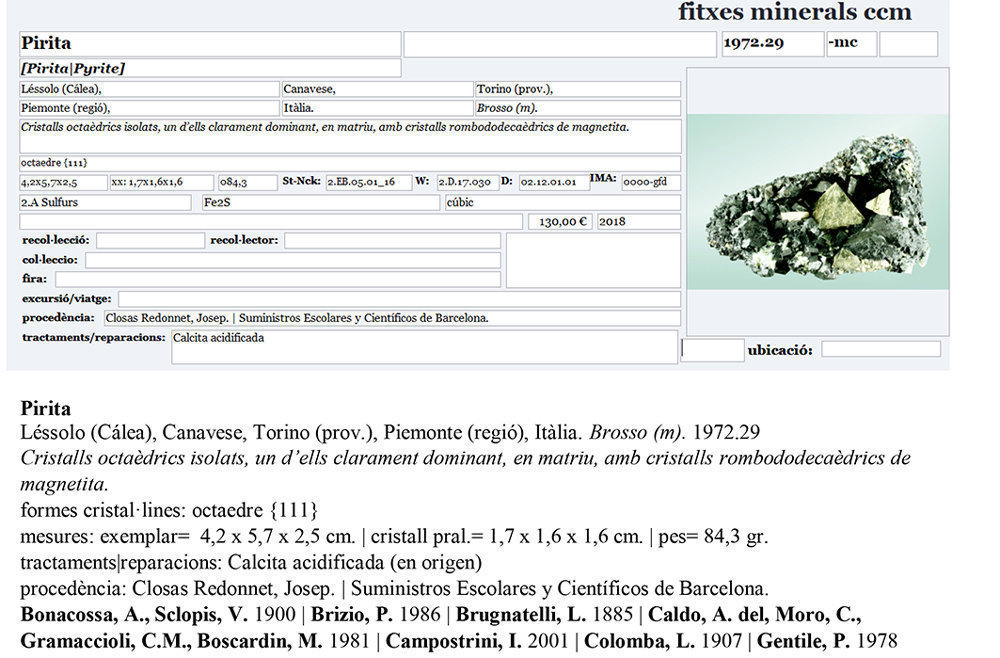Click the 'St-Nck:' label

[301, 181]
